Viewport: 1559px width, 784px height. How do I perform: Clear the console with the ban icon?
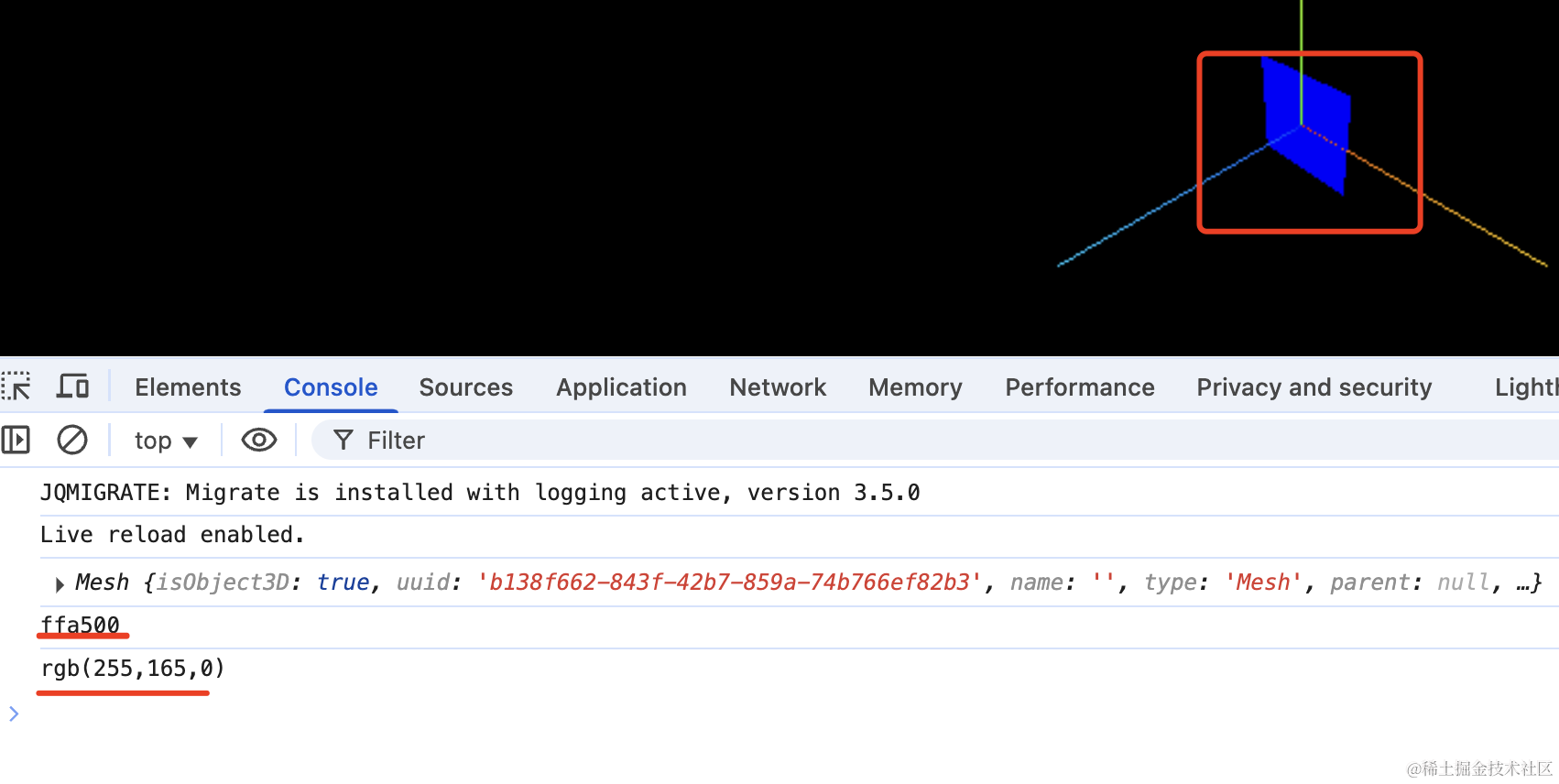coord(72,441)
